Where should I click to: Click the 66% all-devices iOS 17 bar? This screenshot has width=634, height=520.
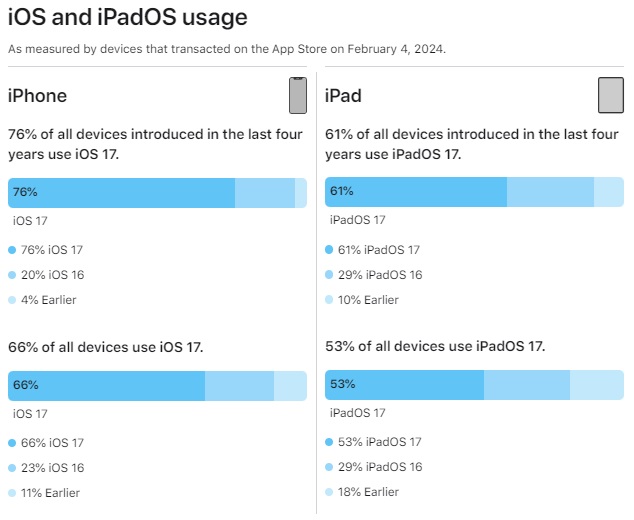(x=106, y=385)
